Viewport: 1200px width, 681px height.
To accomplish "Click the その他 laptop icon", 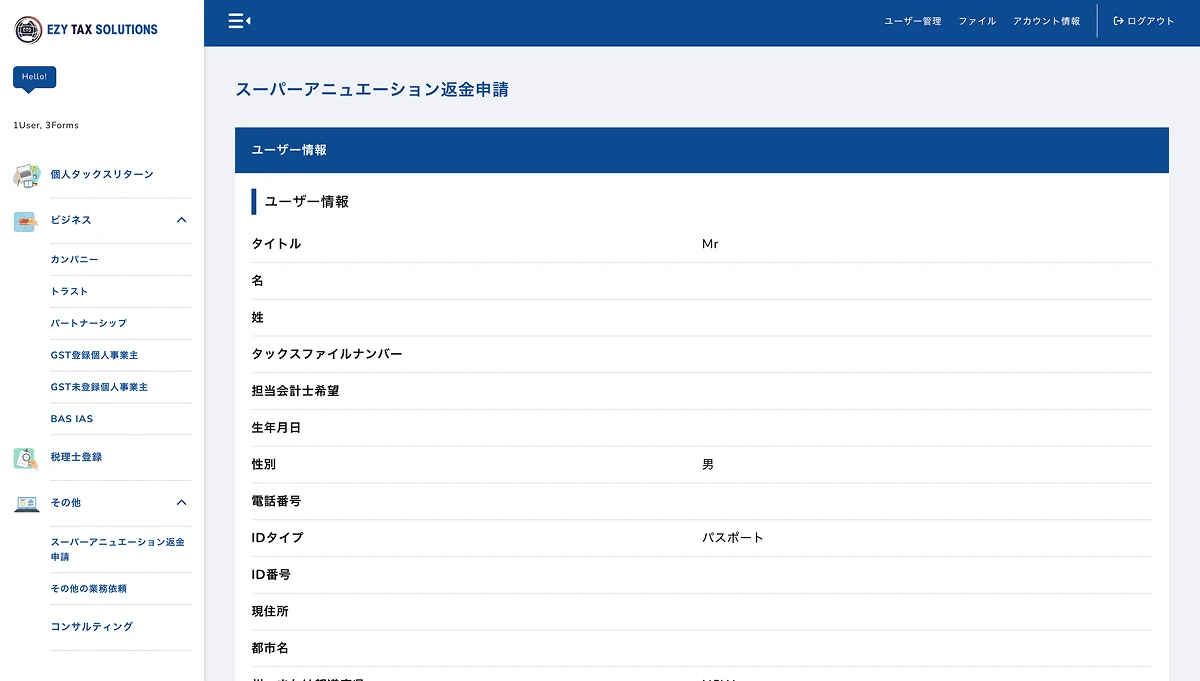I will pyautogui.click(x=27, y=503).
